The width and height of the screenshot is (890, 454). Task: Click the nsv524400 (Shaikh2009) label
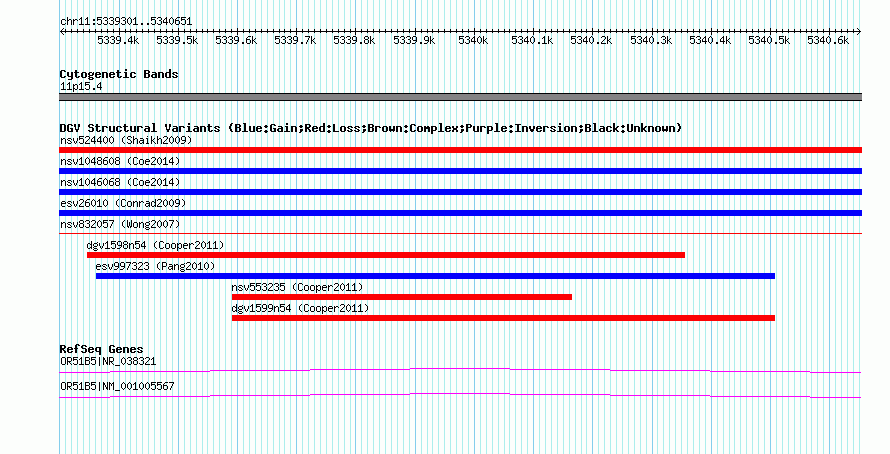pyautogui.click(x=126, y=140)
